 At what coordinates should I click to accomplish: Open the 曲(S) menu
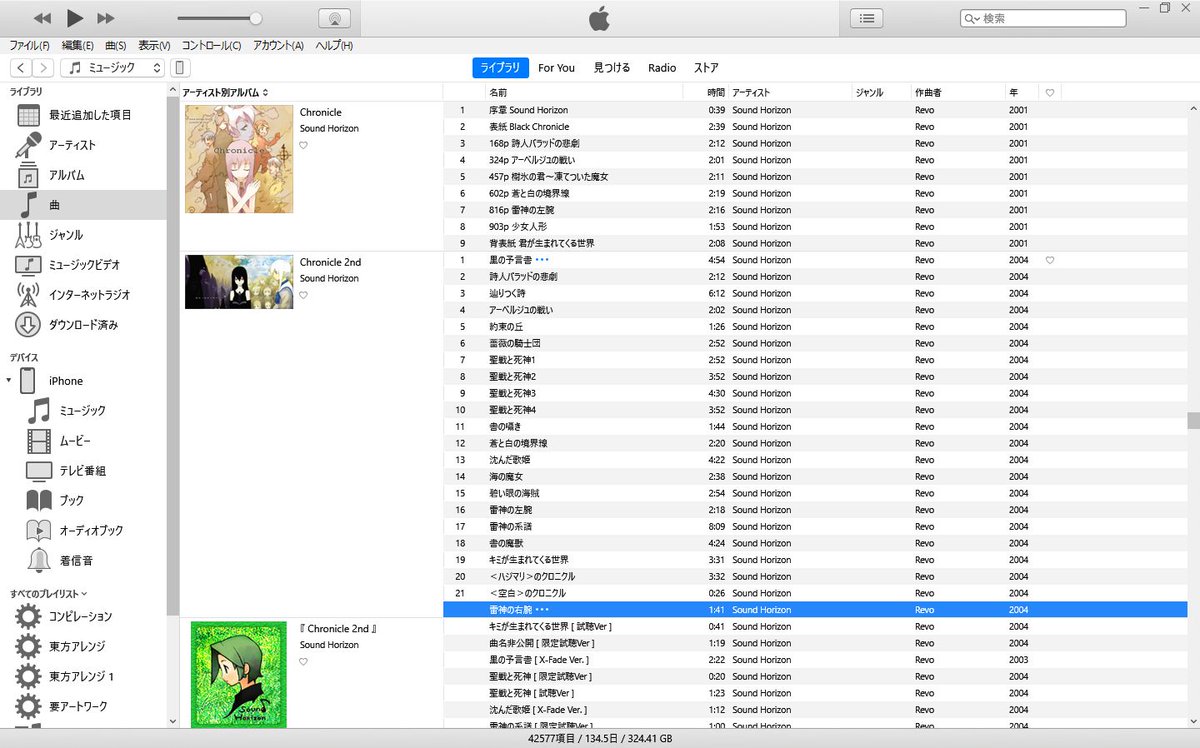pos(116,46)
